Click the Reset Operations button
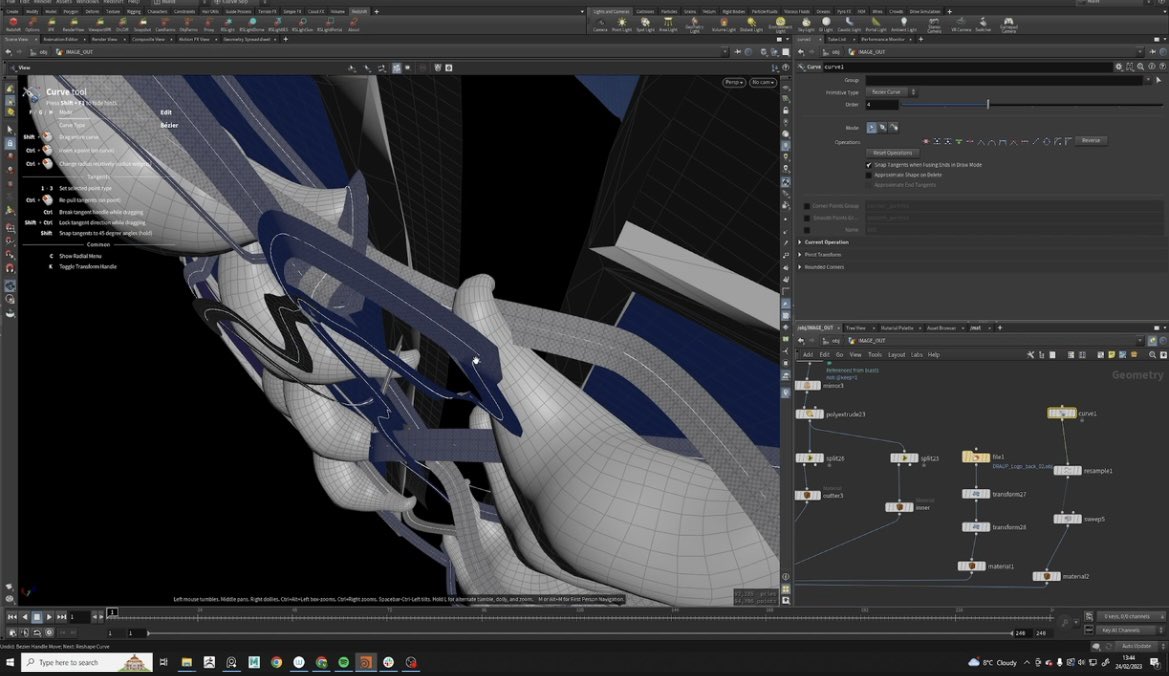The width and height of the screenshot is (1169, 676). click(x=892, y=153)
